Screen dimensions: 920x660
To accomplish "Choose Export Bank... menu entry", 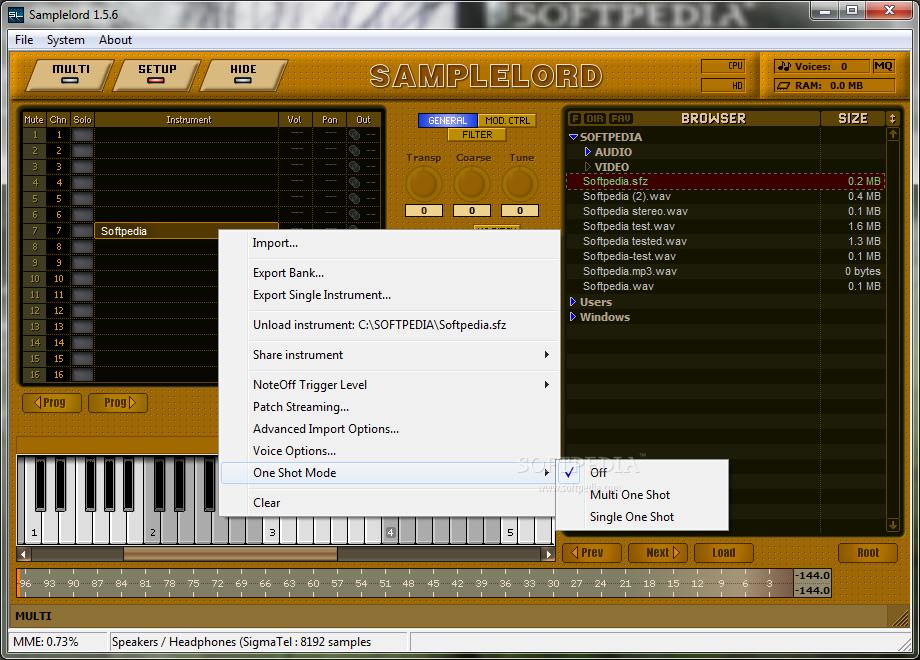I will pos(387,273).
